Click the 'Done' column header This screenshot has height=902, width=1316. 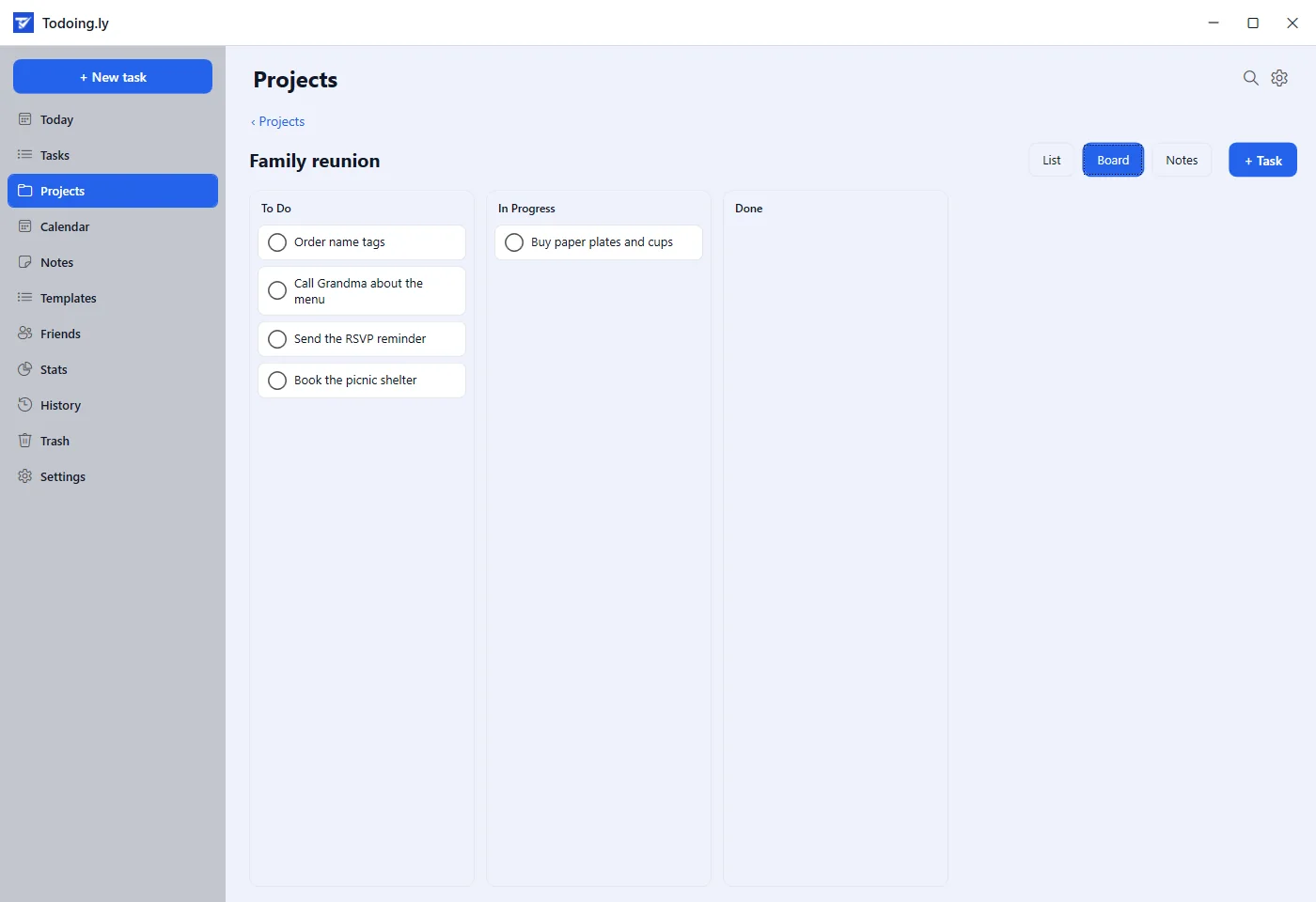point(749,209)
